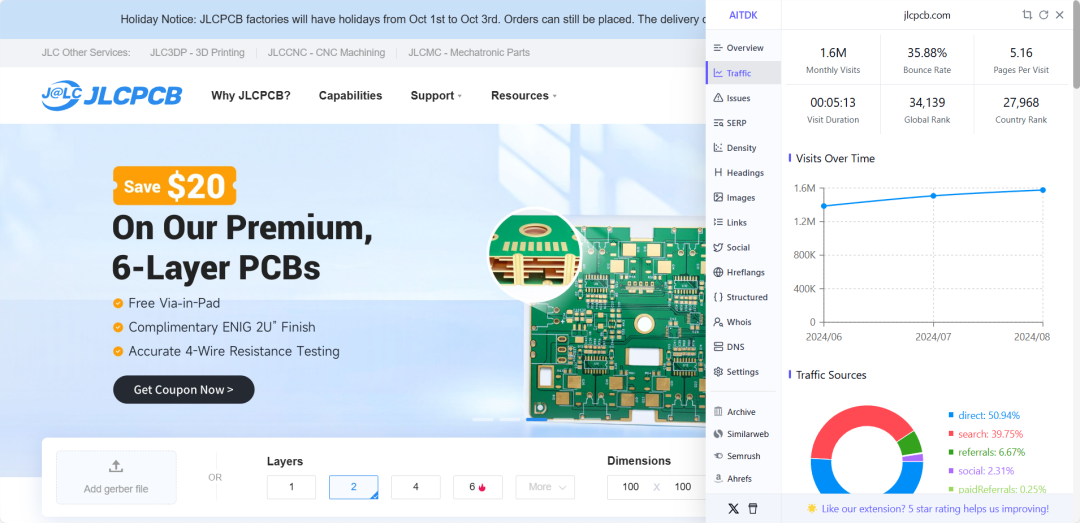Click the Monthly Visits 1.6M value
The height and width of the screenshot is (523, 1080).
click(833, 52)
